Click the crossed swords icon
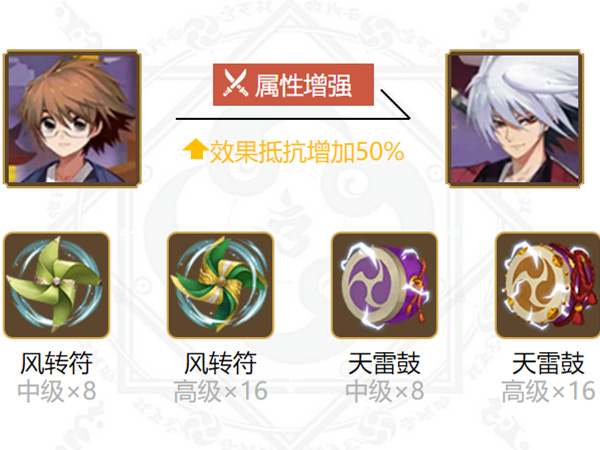 [x=235, y=83]
